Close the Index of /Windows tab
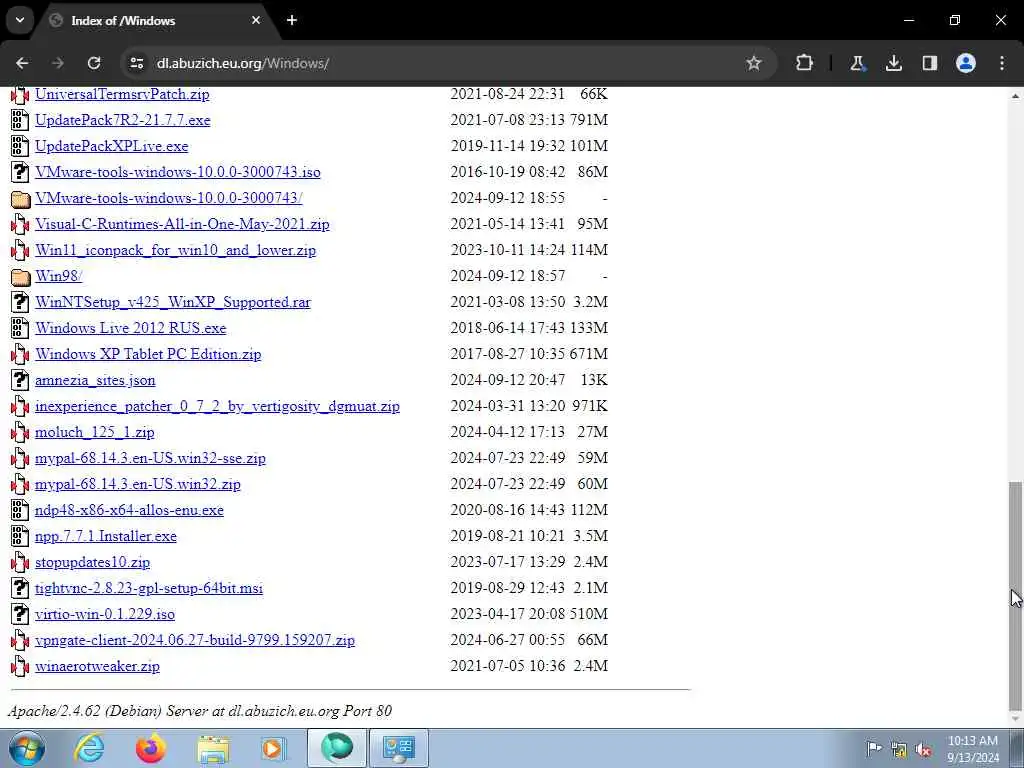The height and width of the screenshot is (768, 1024). pyautogui.click(x=256, y=20)
